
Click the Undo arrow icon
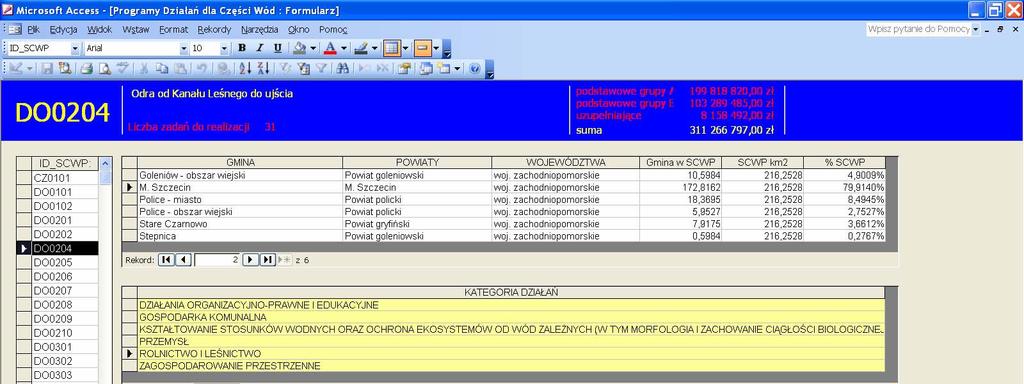(x=201, y=68)
